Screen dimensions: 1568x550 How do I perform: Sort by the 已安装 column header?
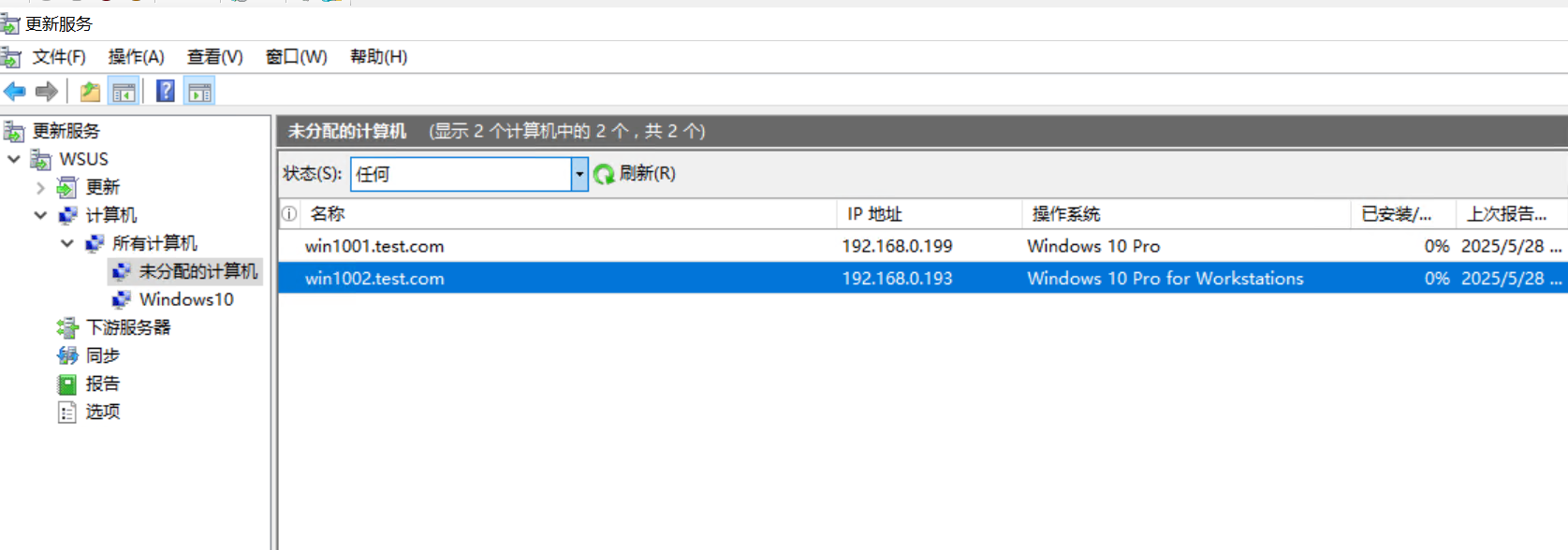point(1403,214)
